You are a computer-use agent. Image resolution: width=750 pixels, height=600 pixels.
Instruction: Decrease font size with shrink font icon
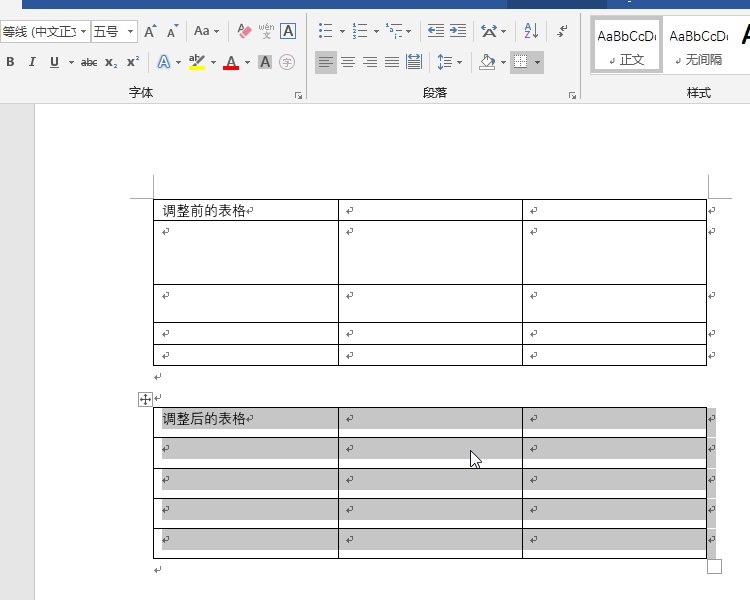173,32
